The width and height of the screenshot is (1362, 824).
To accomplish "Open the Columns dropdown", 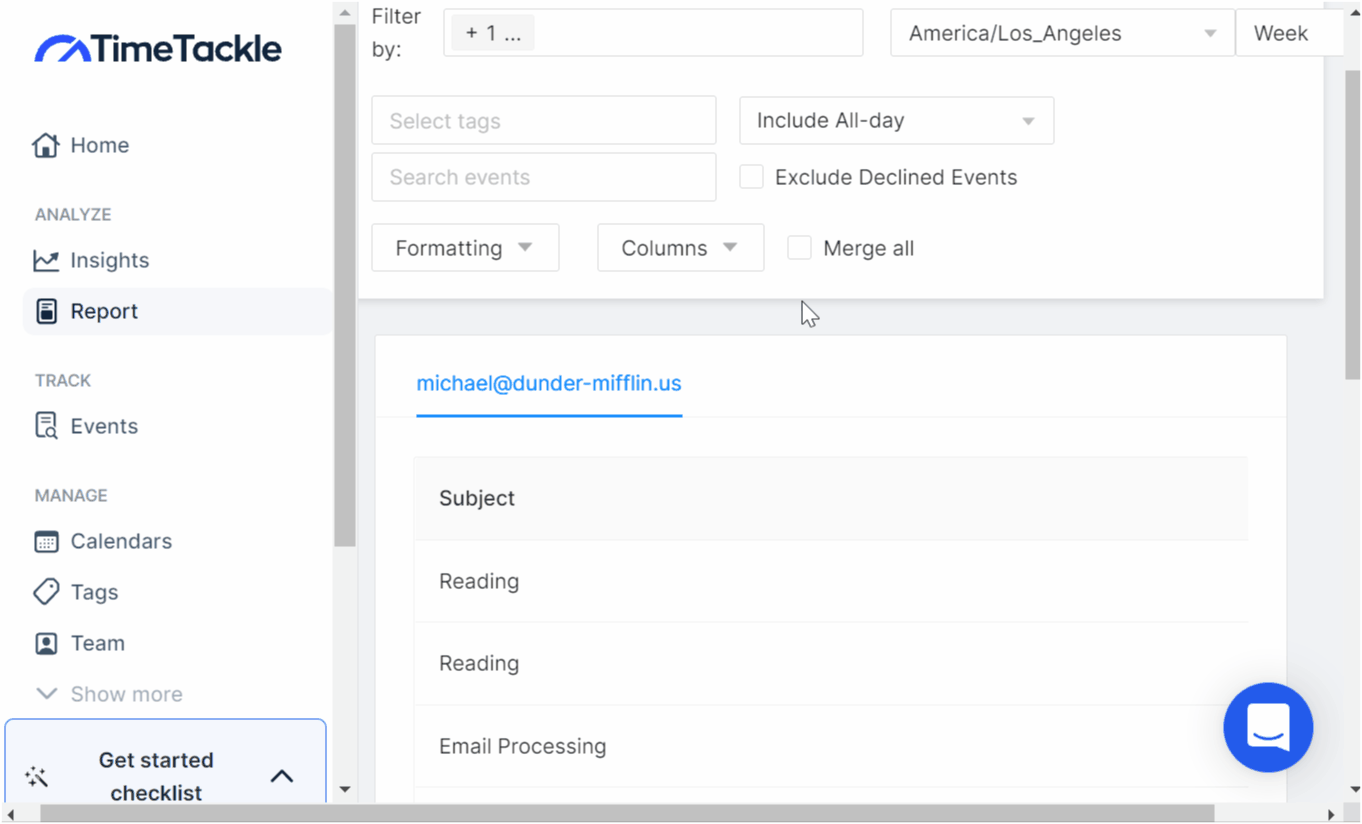I will coord(680,248).
